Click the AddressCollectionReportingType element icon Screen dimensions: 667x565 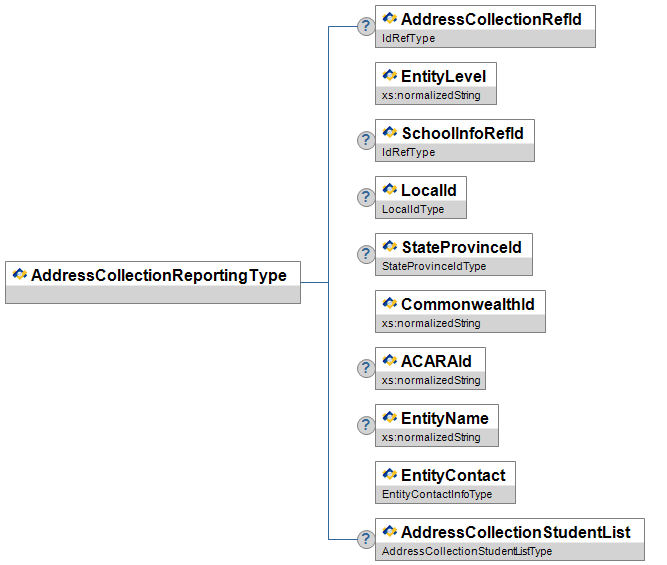tap(20, 275)
